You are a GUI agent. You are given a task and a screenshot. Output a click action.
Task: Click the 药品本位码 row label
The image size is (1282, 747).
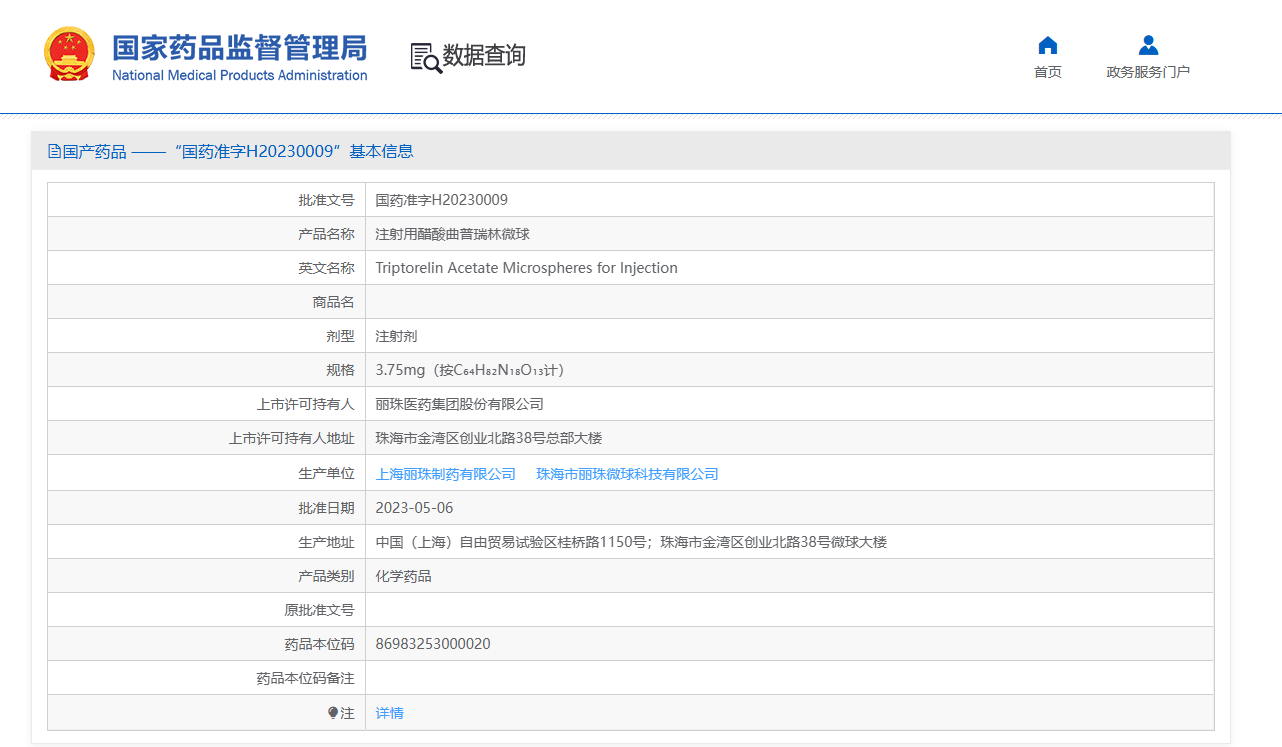(x=319, y=644)
